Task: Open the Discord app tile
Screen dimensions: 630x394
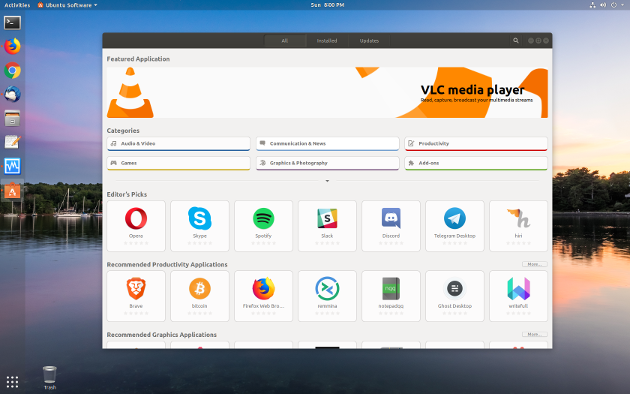Action: pyautogui.click(x=391, y=226)
